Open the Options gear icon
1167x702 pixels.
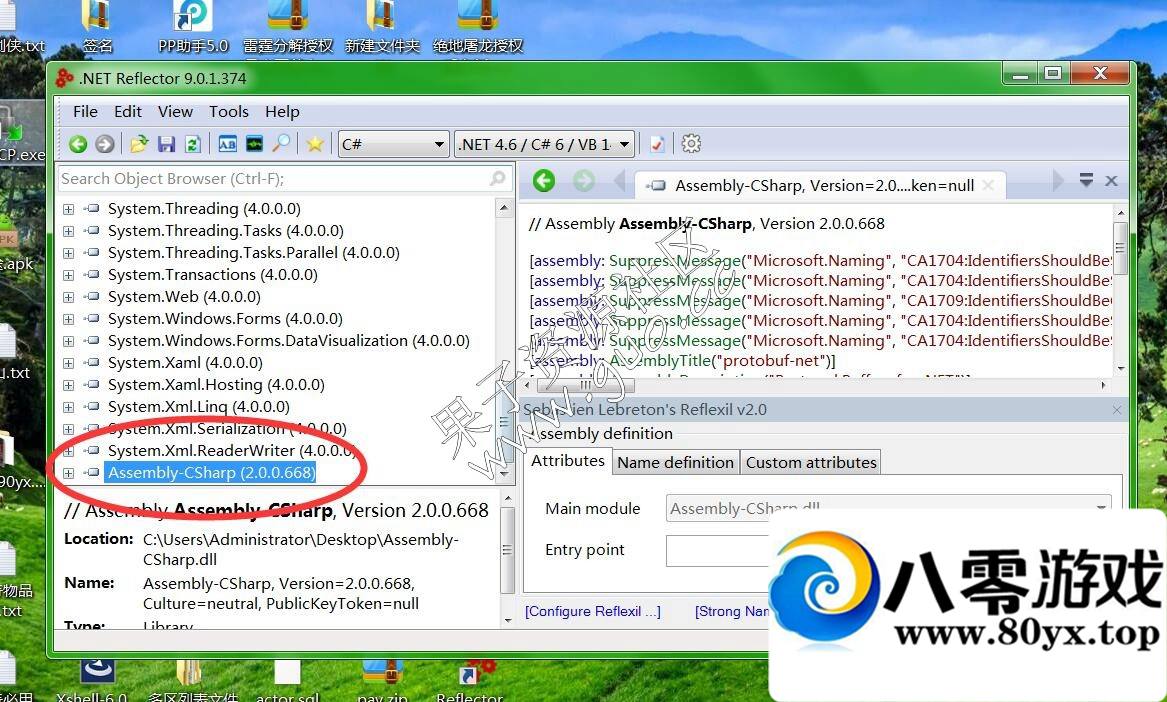691,144
